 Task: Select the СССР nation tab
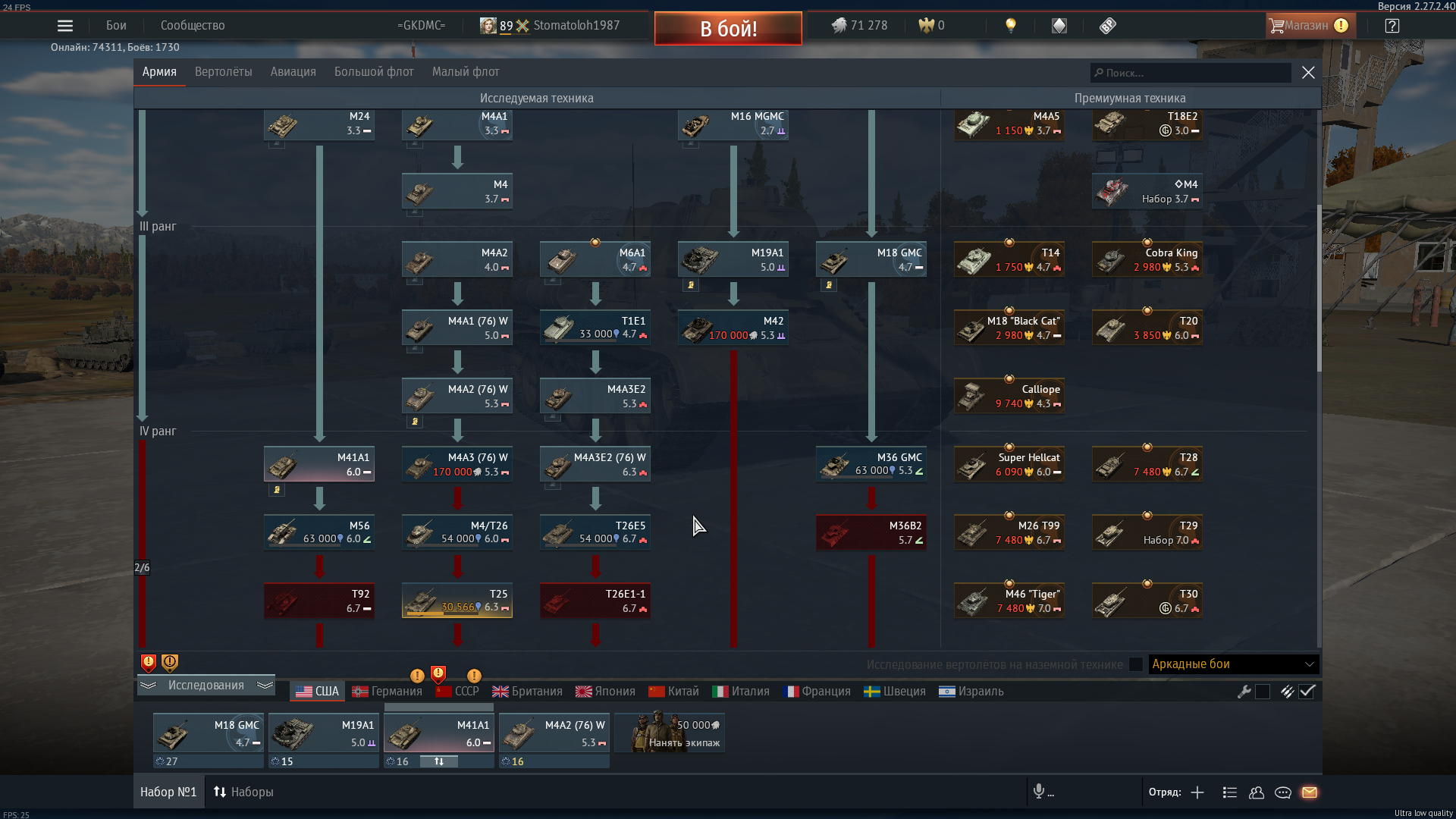click(457, 692)
